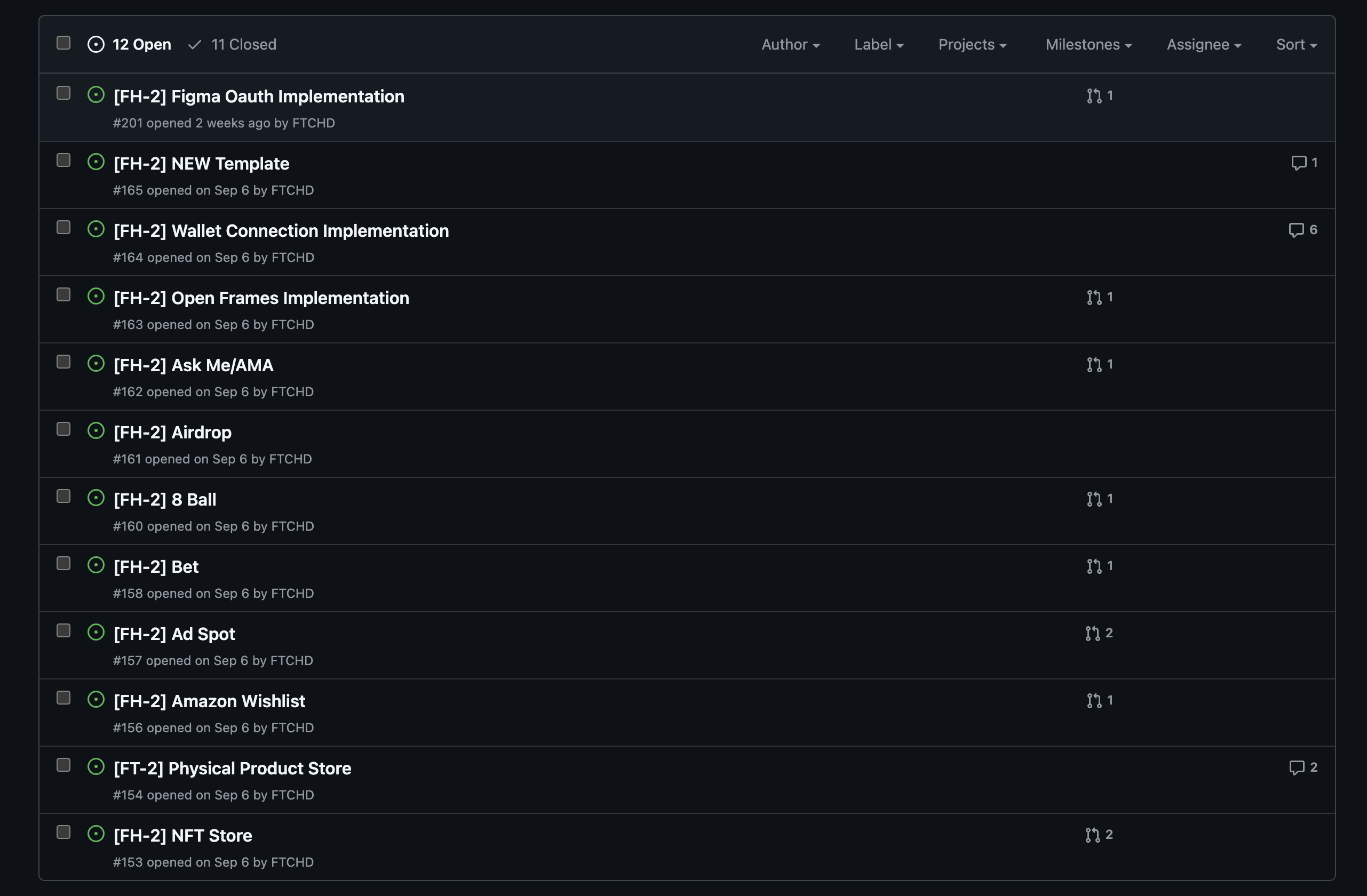
Task: Open issue Open Frames Implementation
Action: (261, 297)
